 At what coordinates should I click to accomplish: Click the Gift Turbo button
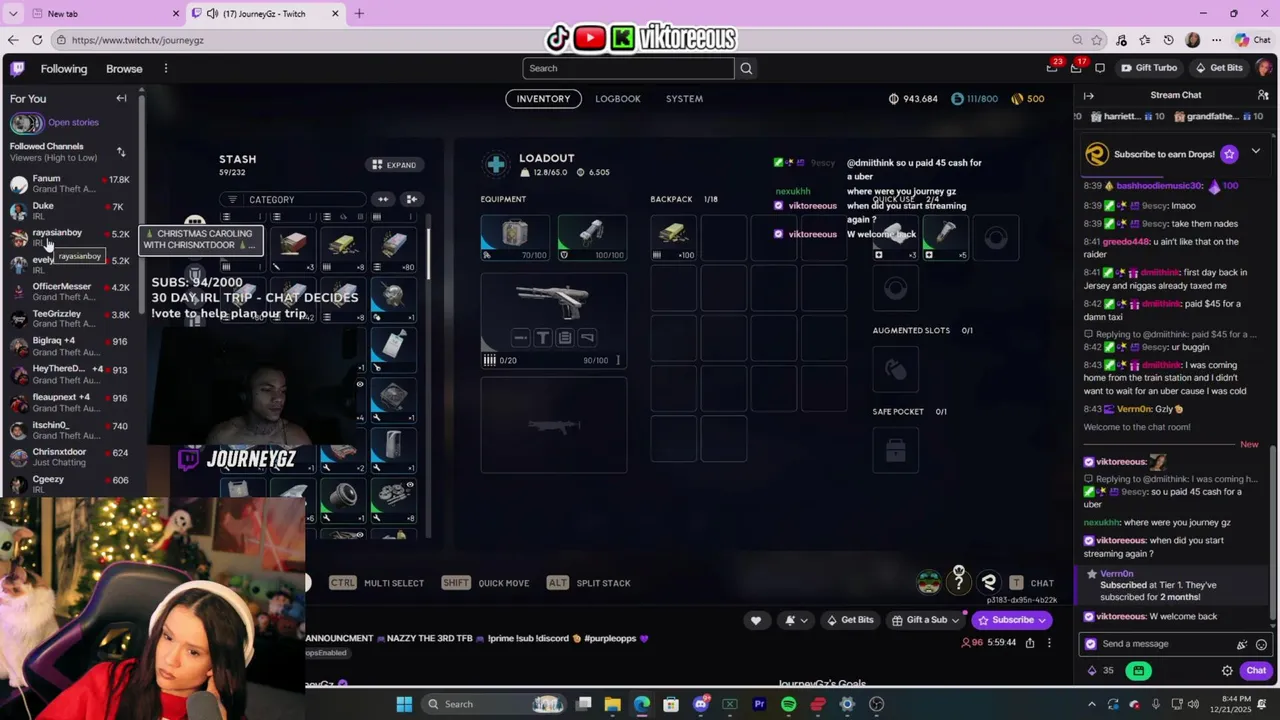(1148, 68)
